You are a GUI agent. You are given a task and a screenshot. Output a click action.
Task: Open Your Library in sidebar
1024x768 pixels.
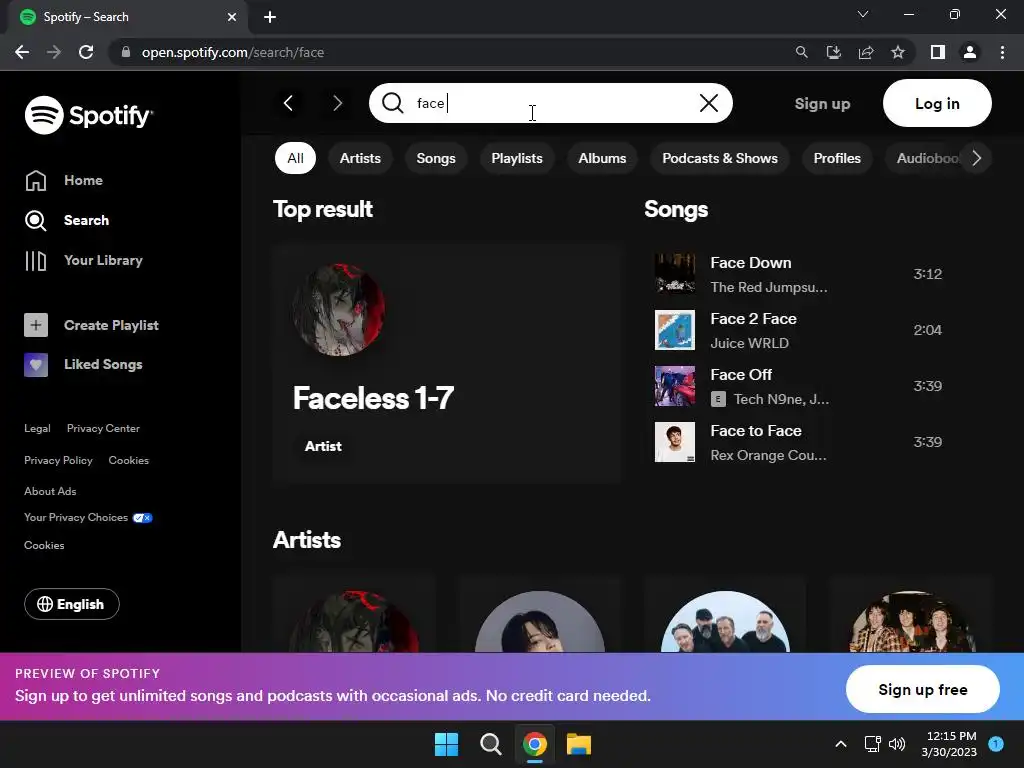(84, 260)
